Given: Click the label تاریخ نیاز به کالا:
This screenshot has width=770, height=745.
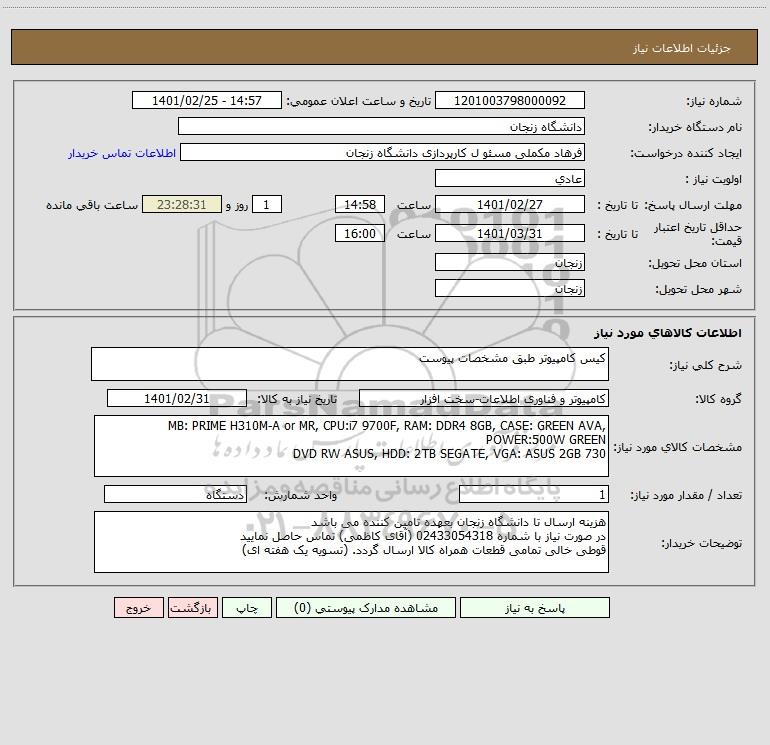Looking at the screenshot, I should [297, 399].
